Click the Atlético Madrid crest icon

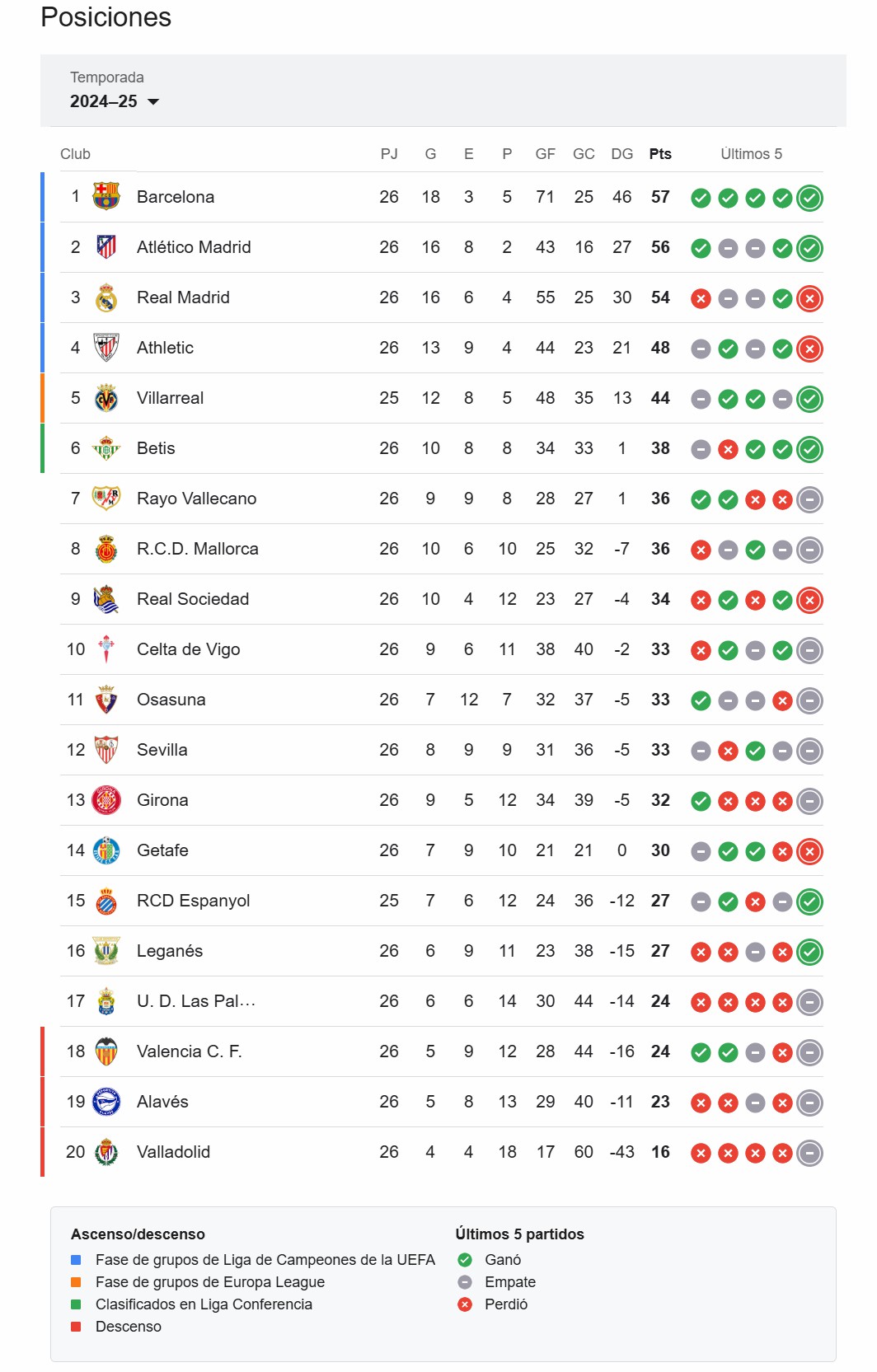tap(106, 246)
